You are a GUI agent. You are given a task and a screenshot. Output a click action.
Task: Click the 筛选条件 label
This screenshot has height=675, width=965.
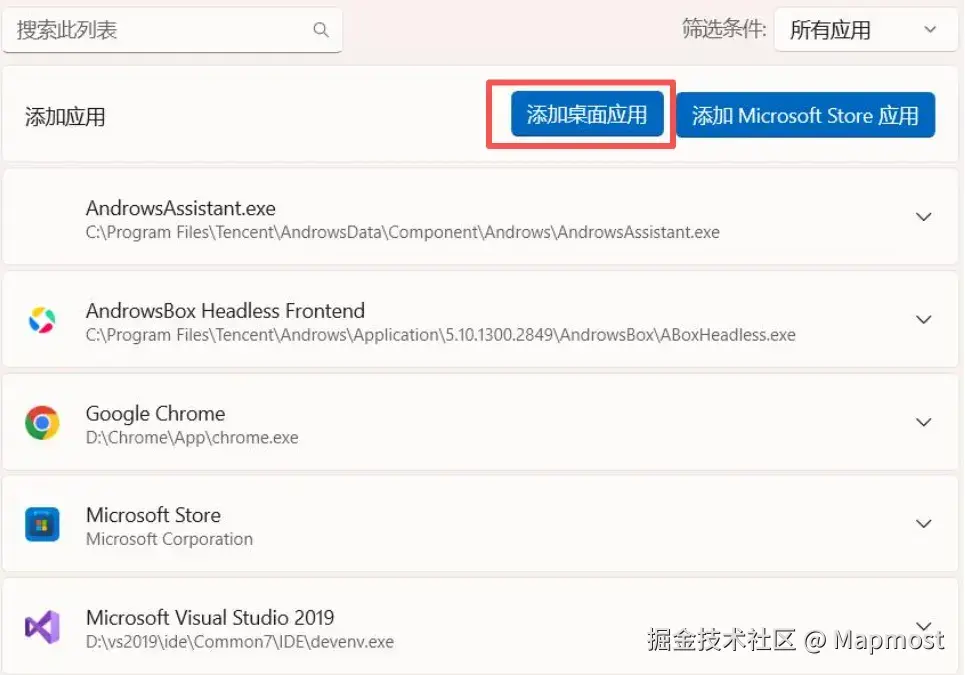[x=724, y=28]
